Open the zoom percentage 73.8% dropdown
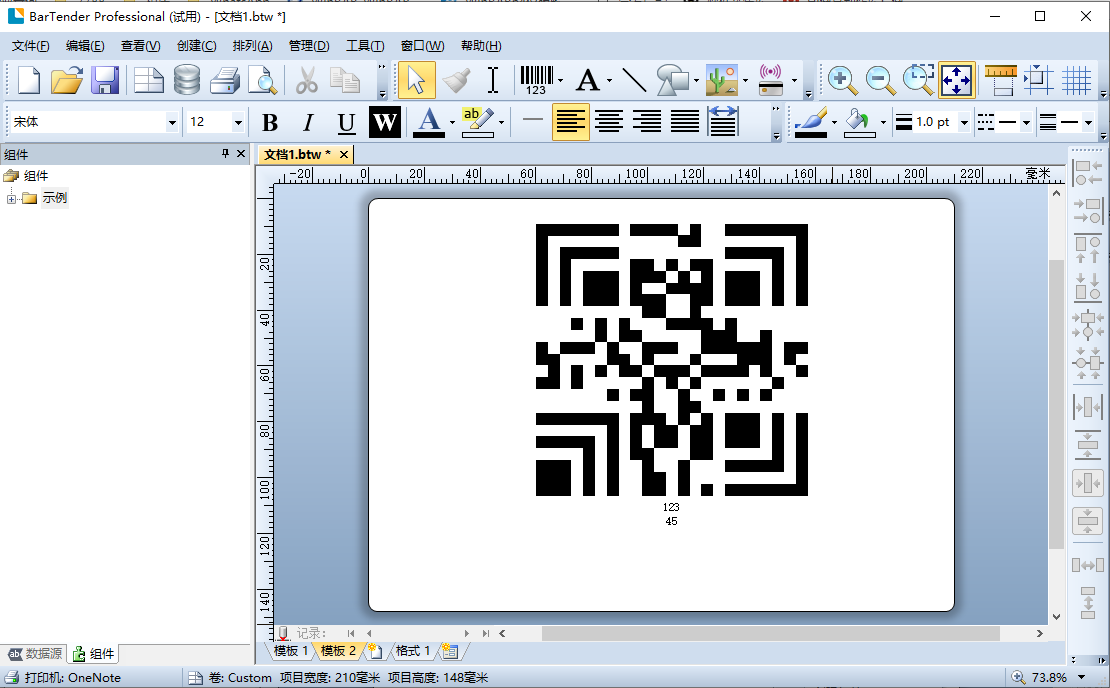Screen dimensions: 1110x688 pos(1081,677)
